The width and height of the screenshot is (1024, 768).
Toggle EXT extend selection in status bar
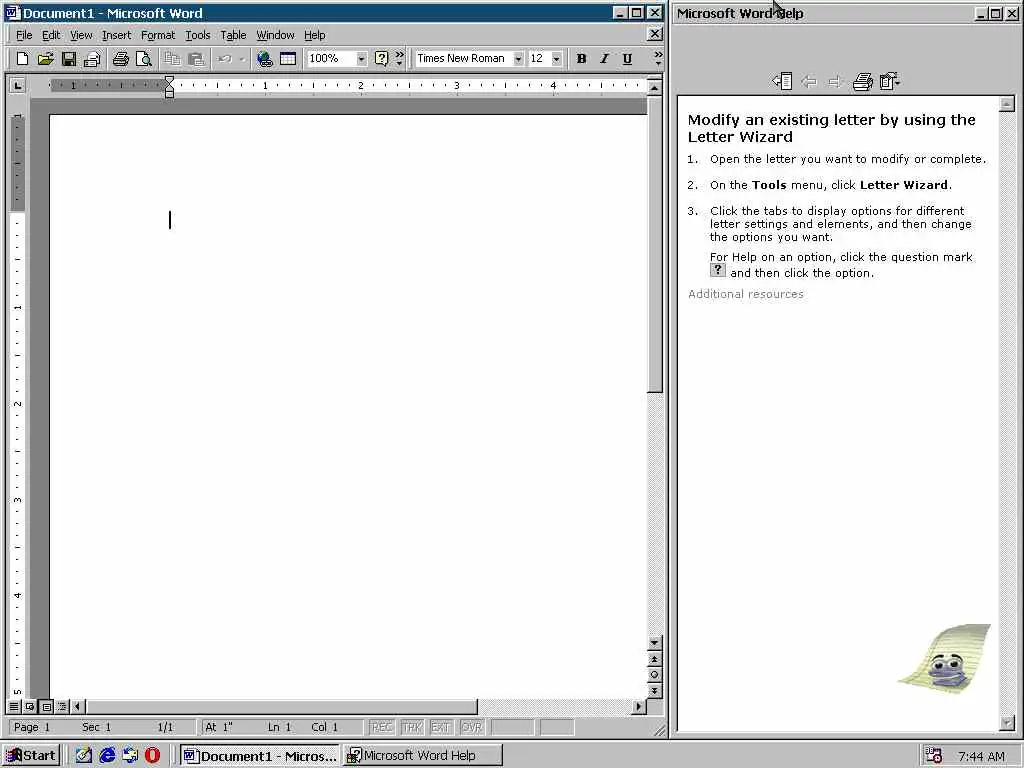tap(440, 727)
